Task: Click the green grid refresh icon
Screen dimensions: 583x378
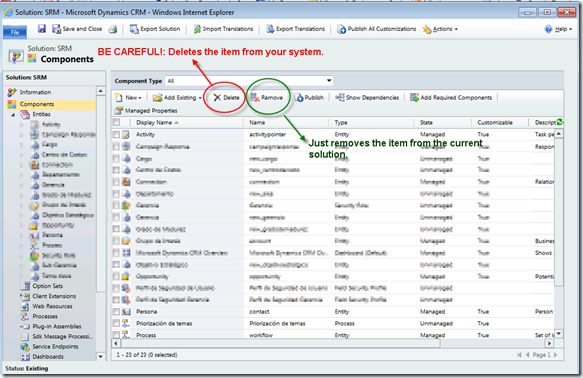Action: click(x=560, y=122)
